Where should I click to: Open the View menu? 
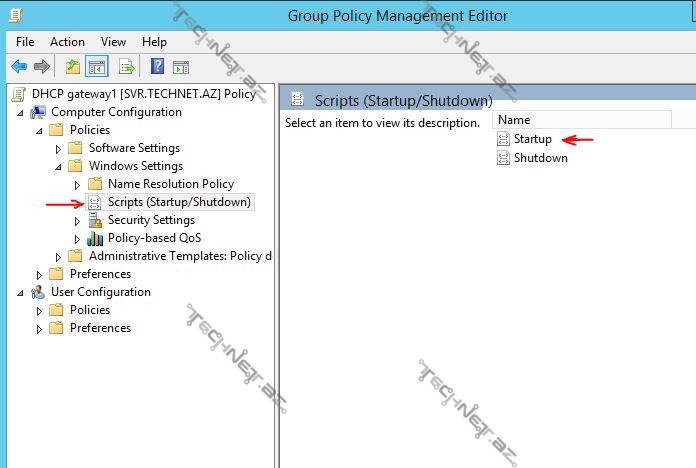point(113,42)
